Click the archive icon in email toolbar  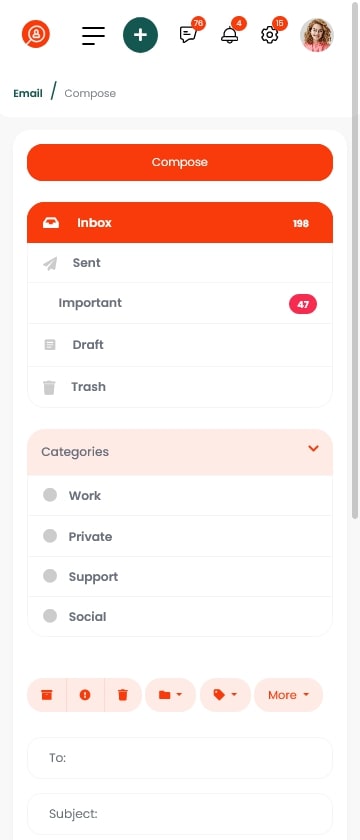click(x=47, y=695)
